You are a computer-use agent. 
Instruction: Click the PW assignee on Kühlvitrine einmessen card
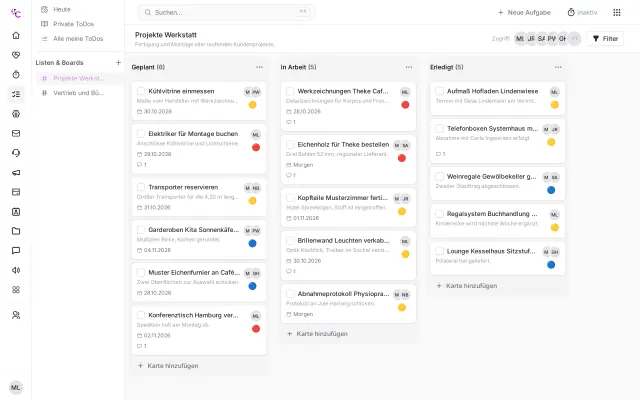coord(256,92)
